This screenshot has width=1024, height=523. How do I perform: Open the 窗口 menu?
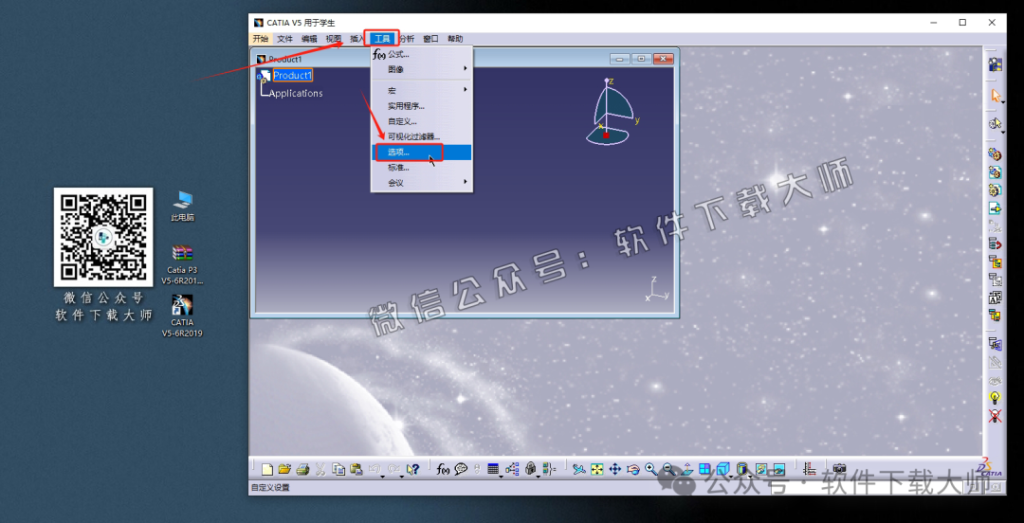(x=431, y=39)
